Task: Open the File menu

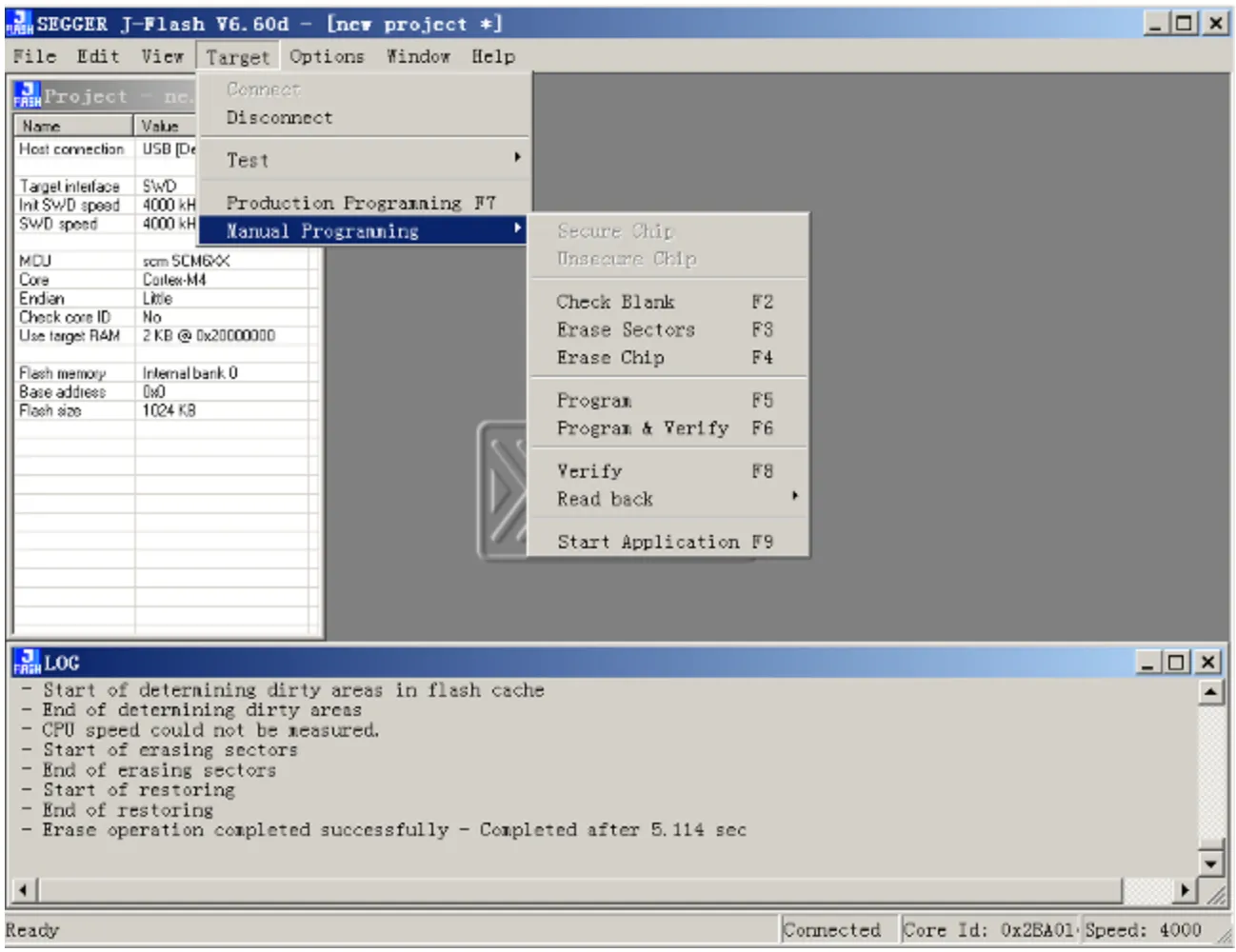Action: 35,56
